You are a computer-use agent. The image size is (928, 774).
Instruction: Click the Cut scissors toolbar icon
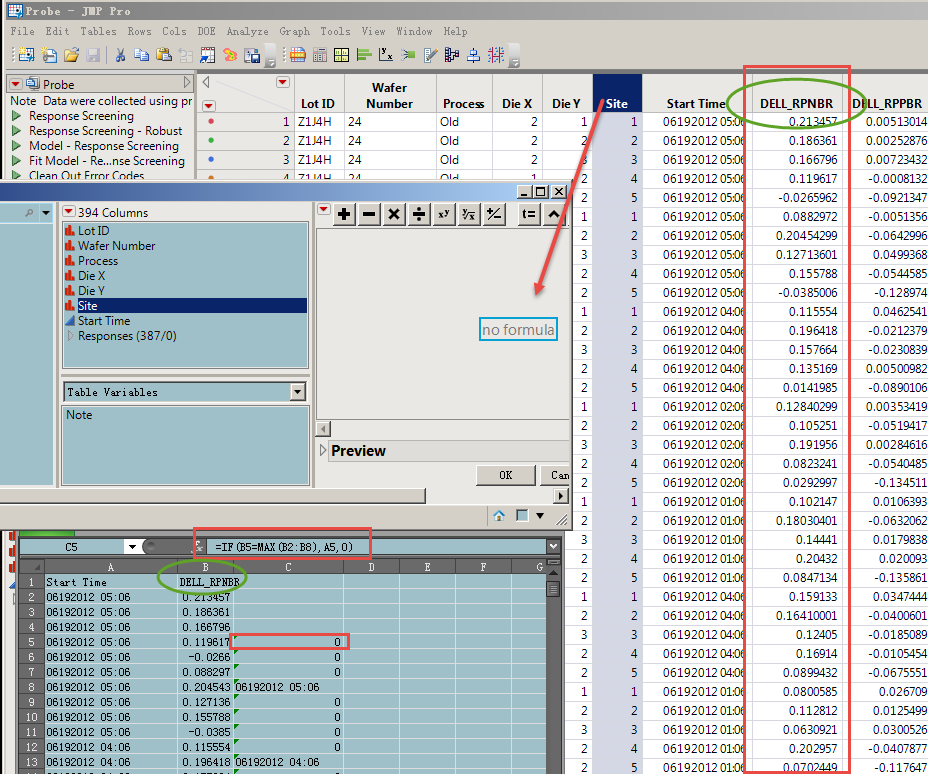[x=120, y=55]
